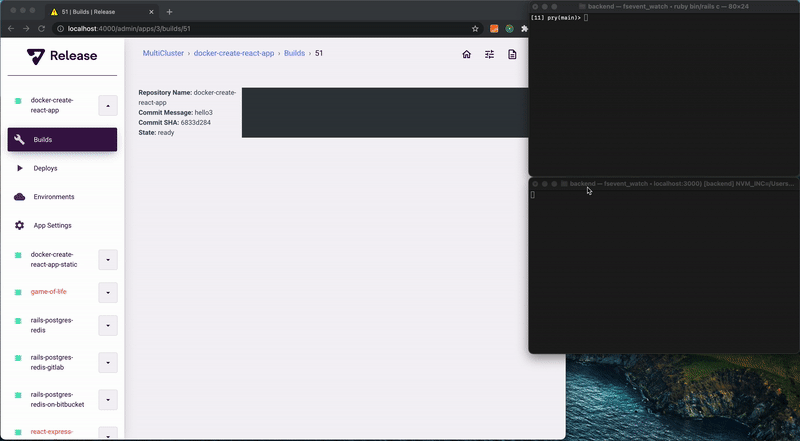
Task: Expand the rails-postgres-redis-gitlab dropdown
Action: point(108,361)
